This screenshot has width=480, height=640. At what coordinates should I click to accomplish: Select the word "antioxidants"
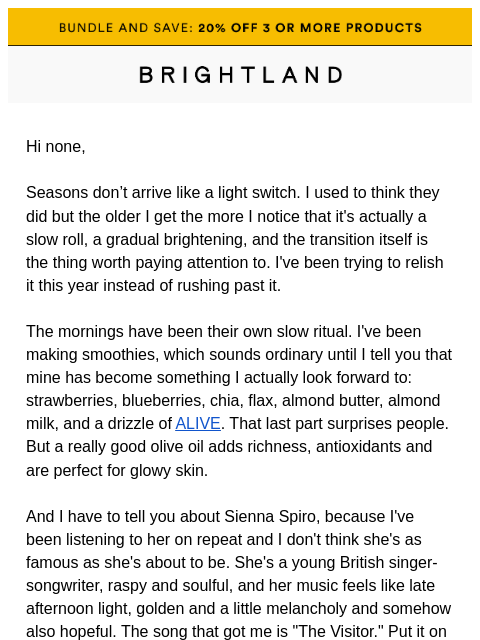coord(352,447)
